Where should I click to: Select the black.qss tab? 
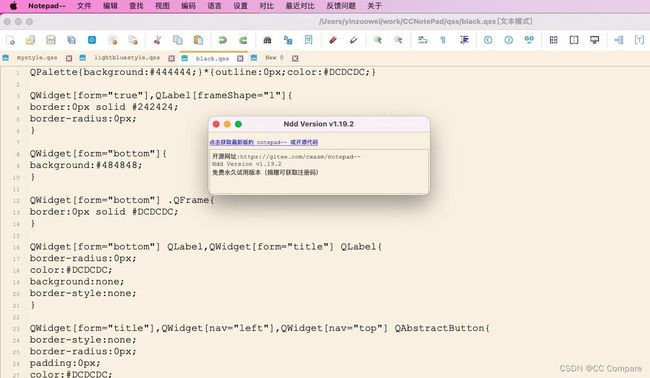click(x=212, y=58)
